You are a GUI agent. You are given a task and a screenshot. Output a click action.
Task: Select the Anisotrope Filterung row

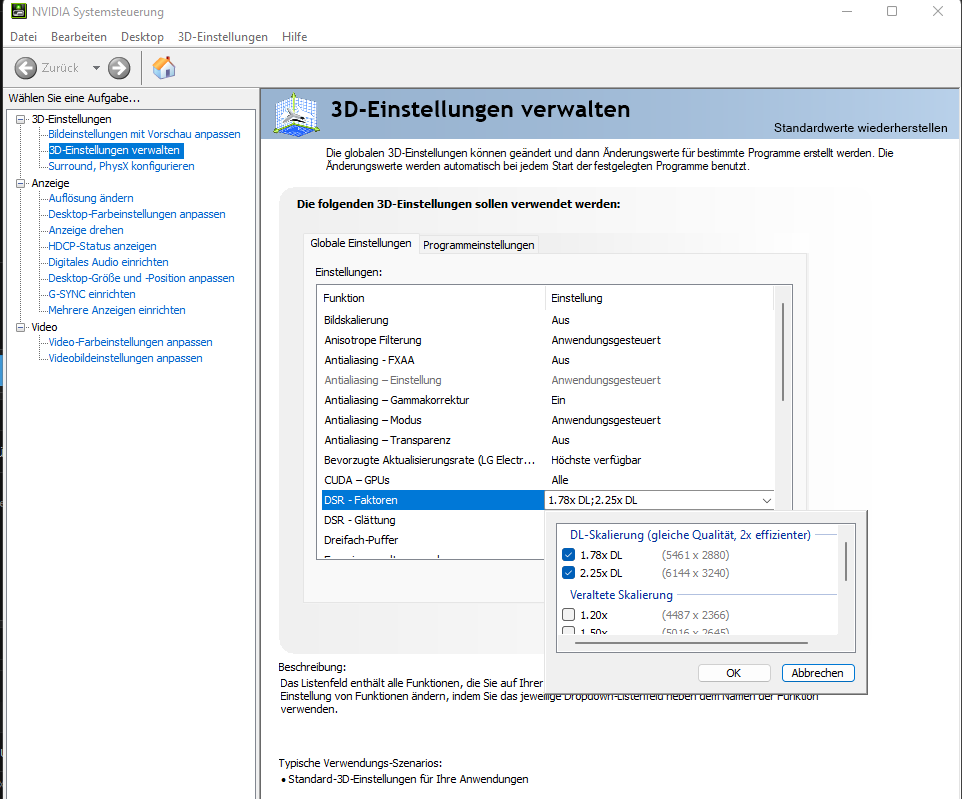pyautogui.click(x=547, y=340)
